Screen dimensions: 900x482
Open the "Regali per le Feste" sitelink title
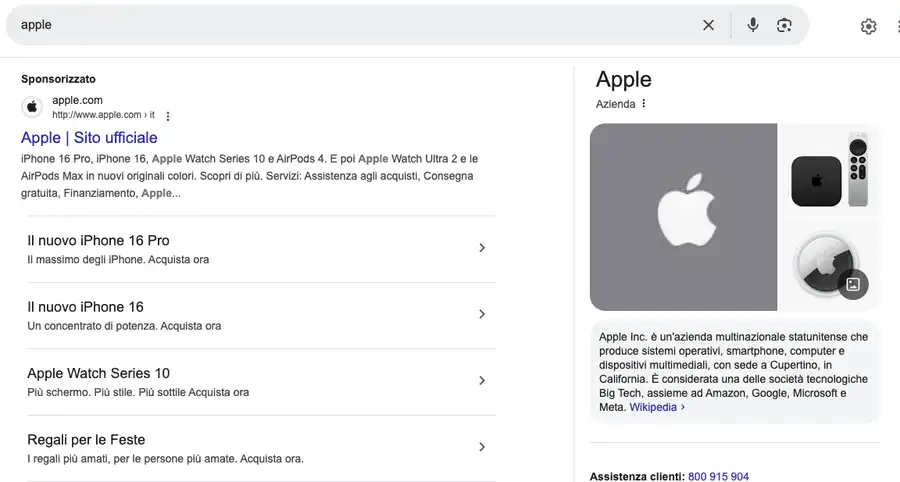pos(86,440)
